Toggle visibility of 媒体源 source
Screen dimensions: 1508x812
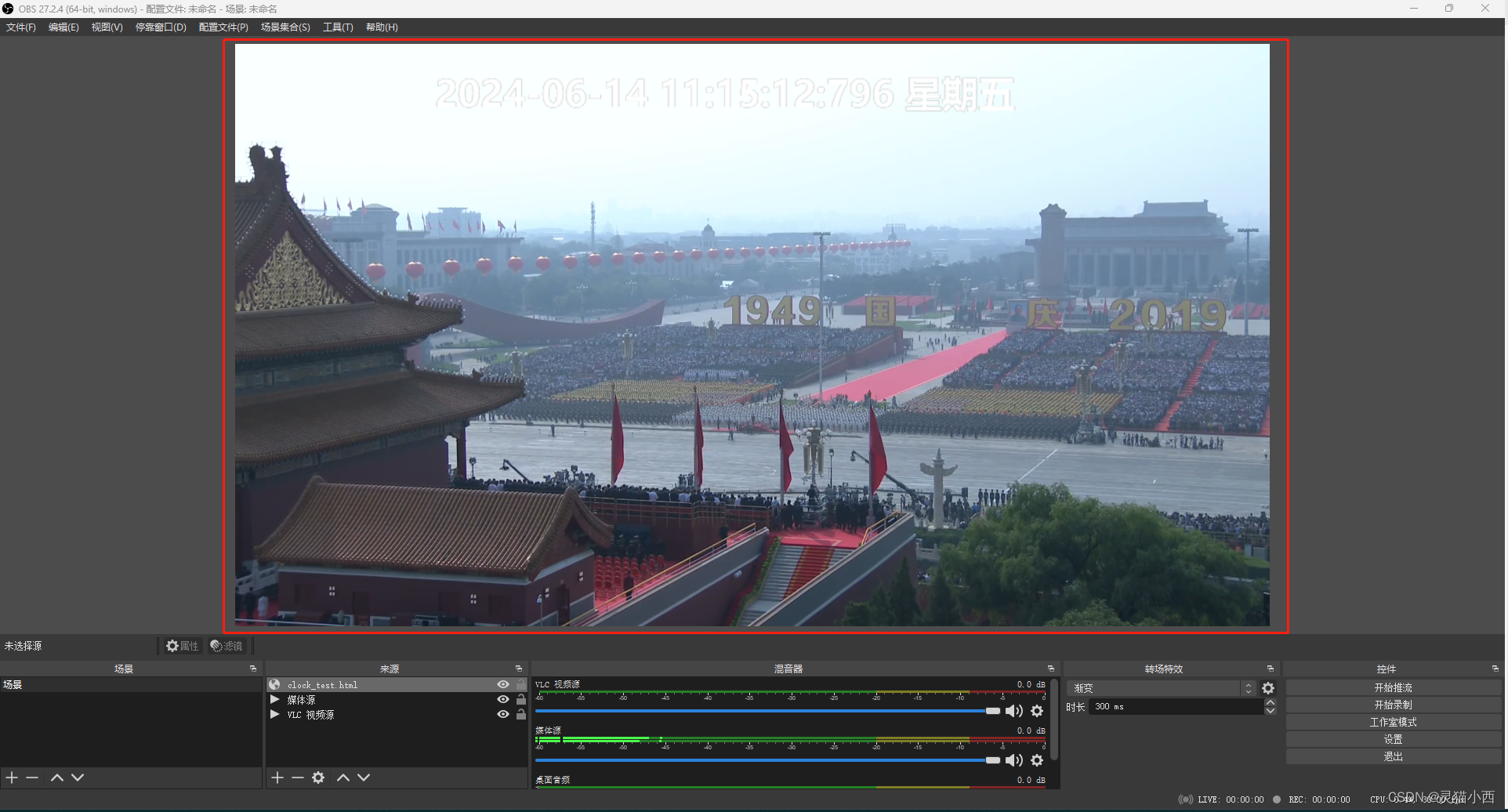503,700
